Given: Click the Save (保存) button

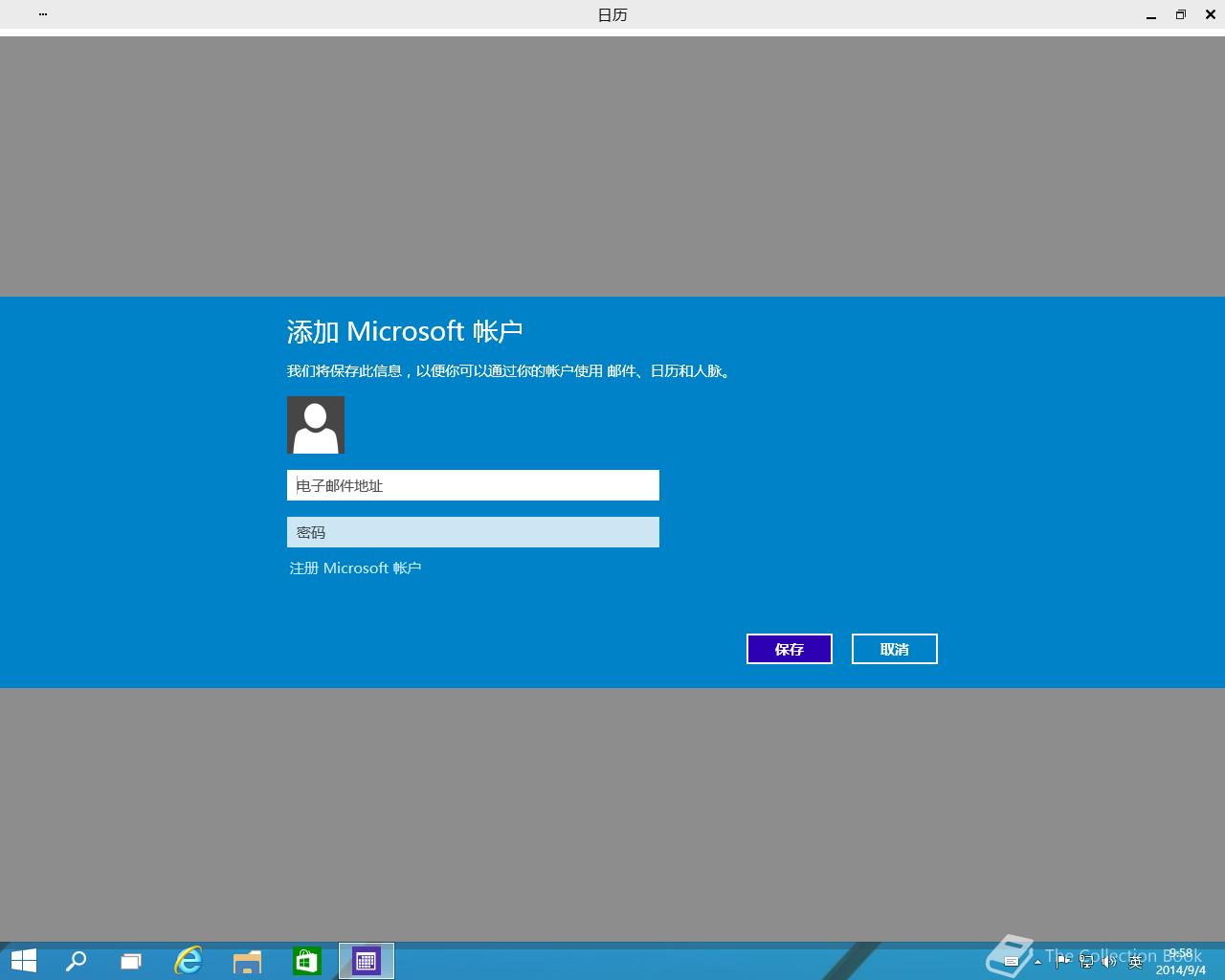Looking at the screenshot, I should tap(790, 649).
